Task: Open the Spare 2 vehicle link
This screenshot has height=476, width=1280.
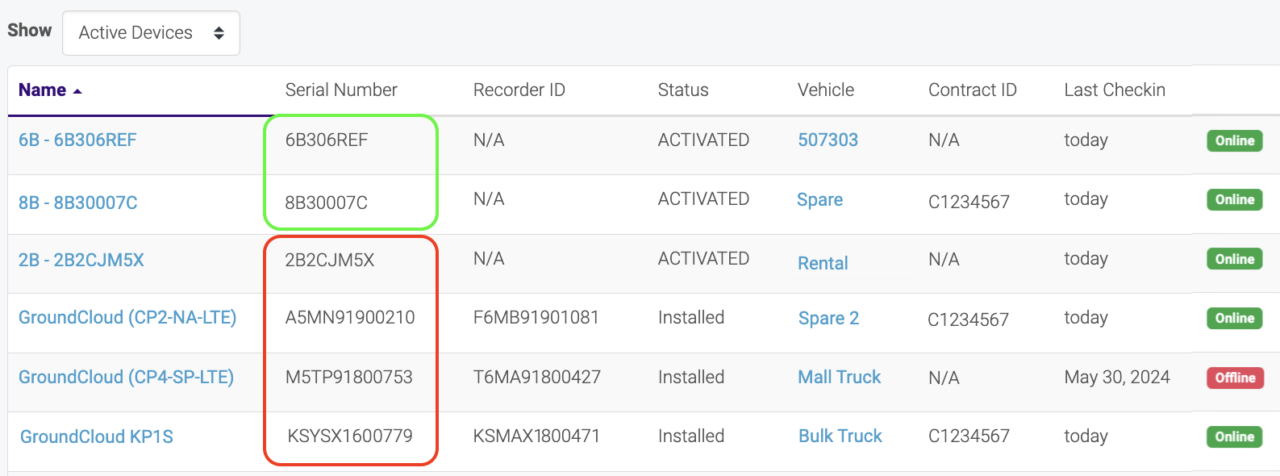Action: tap(829, 319)
